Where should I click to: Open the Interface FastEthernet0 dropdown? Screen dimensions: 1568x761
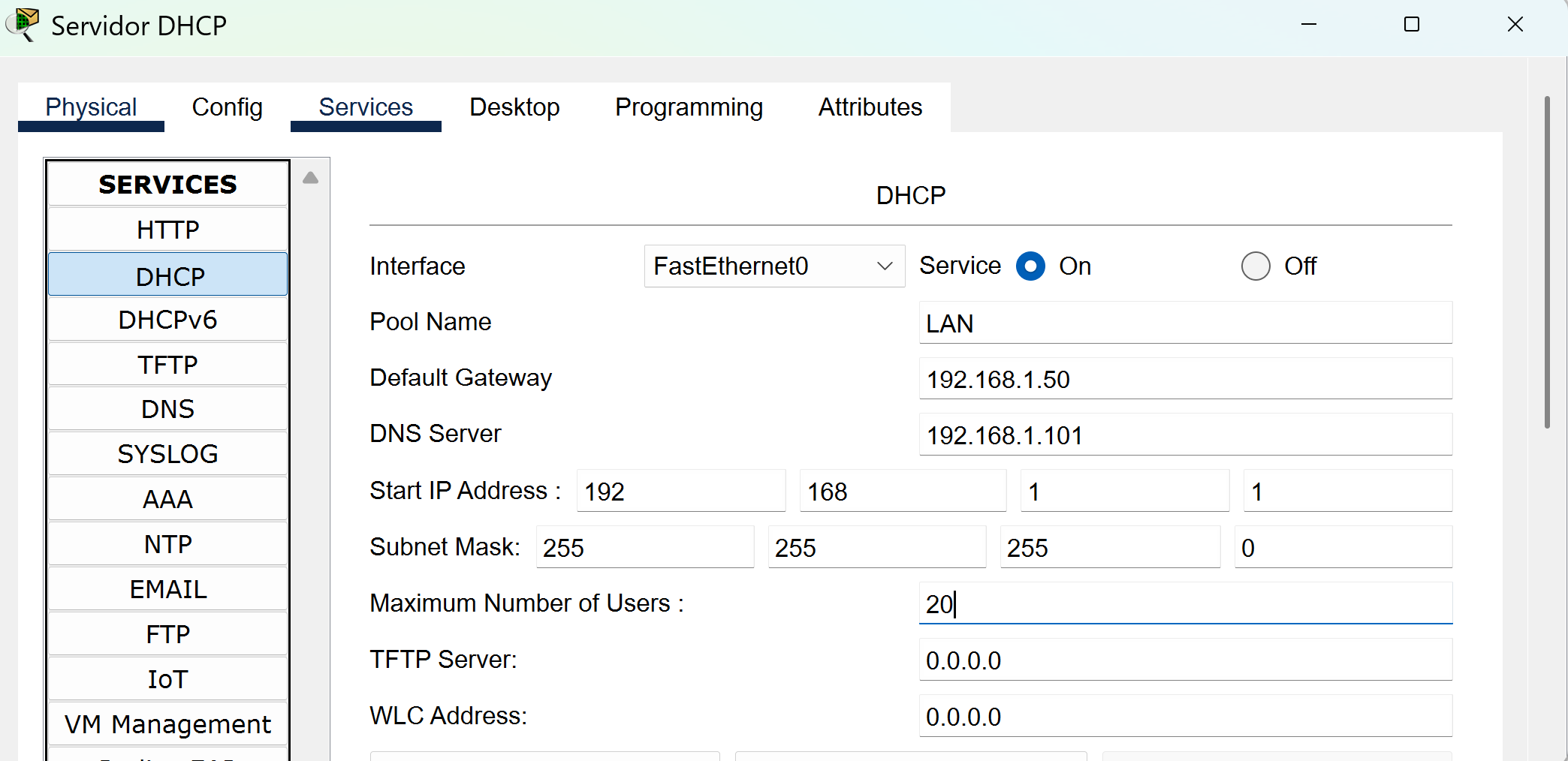pyautogui.click(x=774, y=266)
